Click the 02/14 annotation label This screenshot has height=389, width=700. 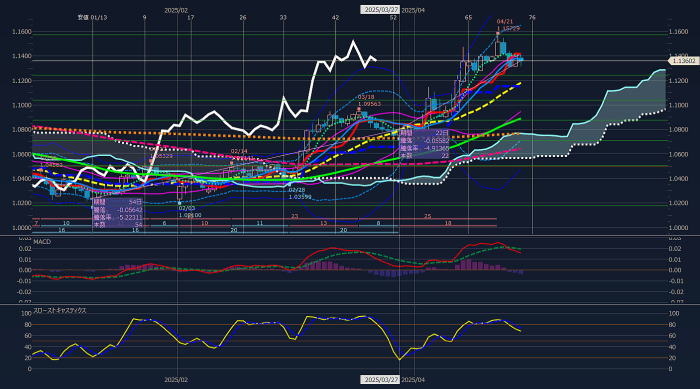[x=239, y=151]
